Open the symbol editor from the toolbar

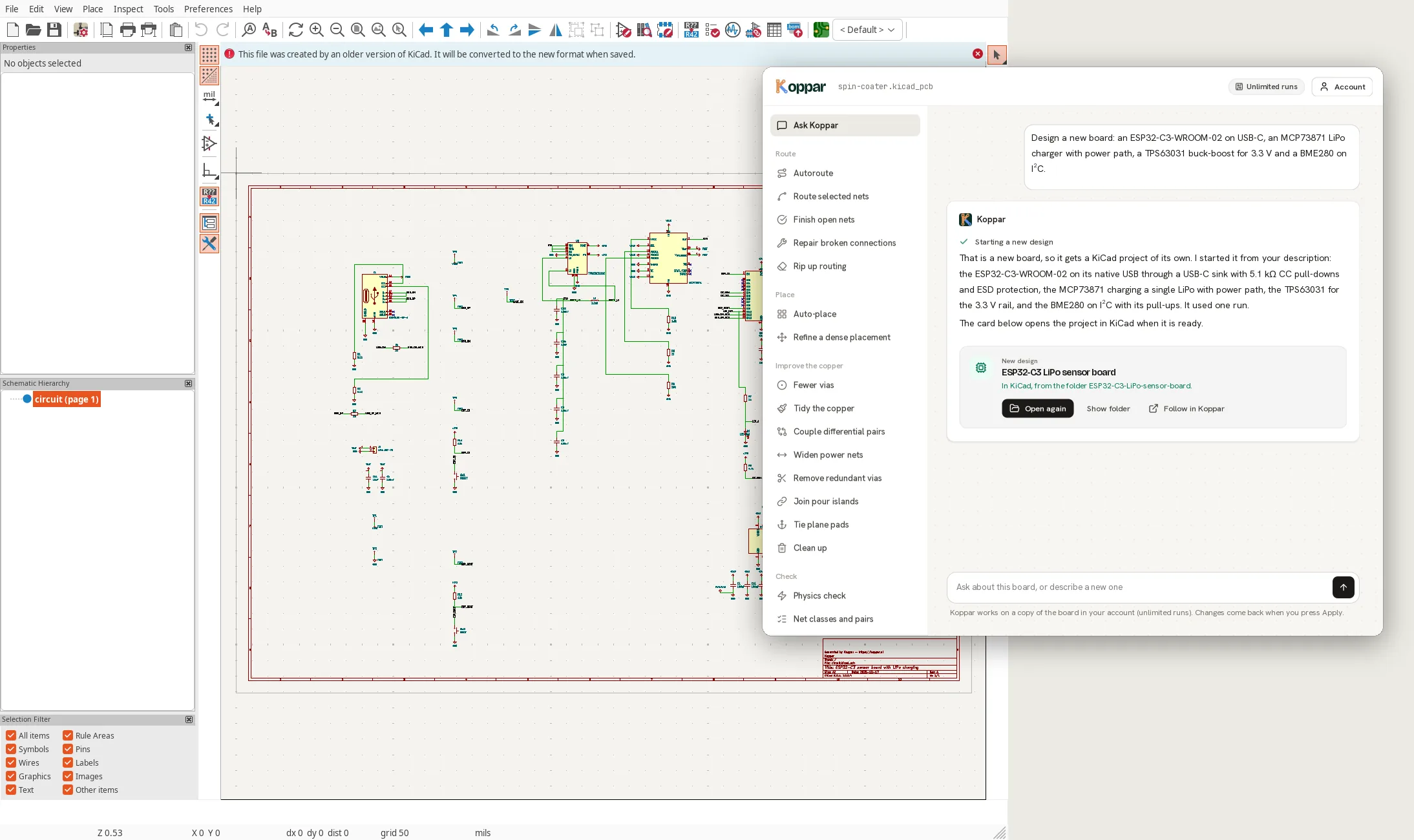click(x=623, y=30)
